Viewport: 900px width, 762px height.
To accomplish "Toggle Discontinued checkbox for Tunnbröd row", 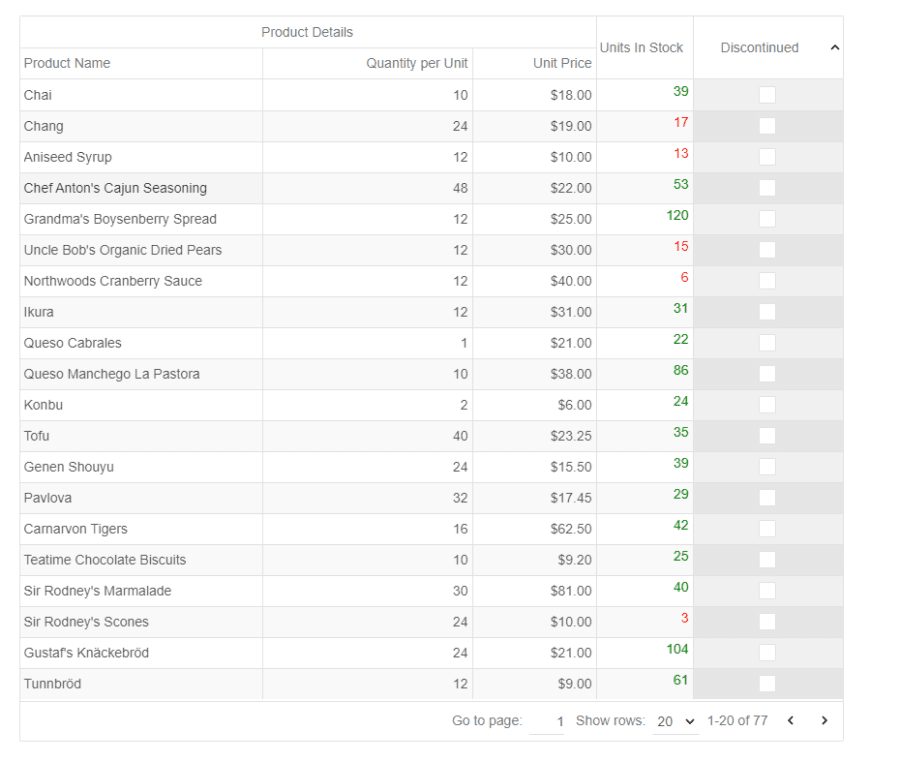I will coord(767,684).
